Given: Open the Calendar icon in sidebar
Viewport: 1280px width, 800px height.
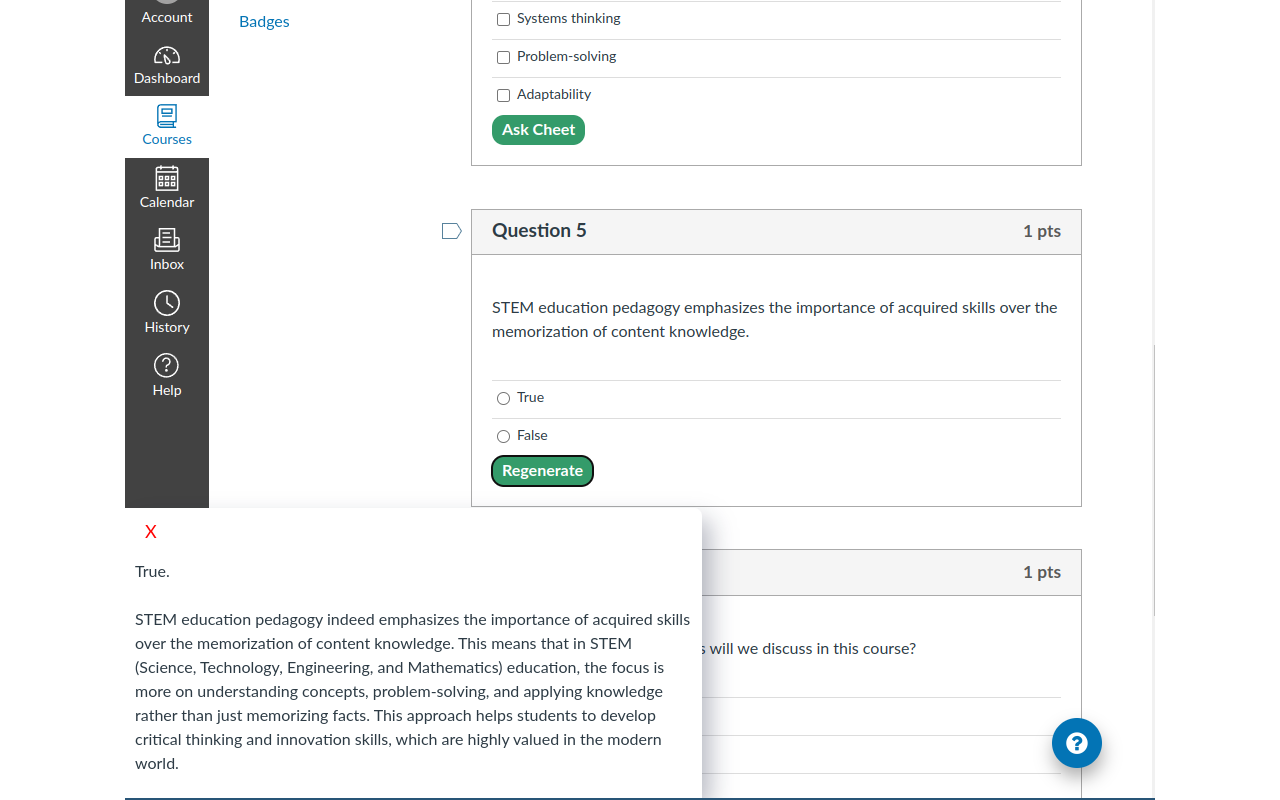Looking at the screenshot, I should pyautogui.click(x=167, y=178).
